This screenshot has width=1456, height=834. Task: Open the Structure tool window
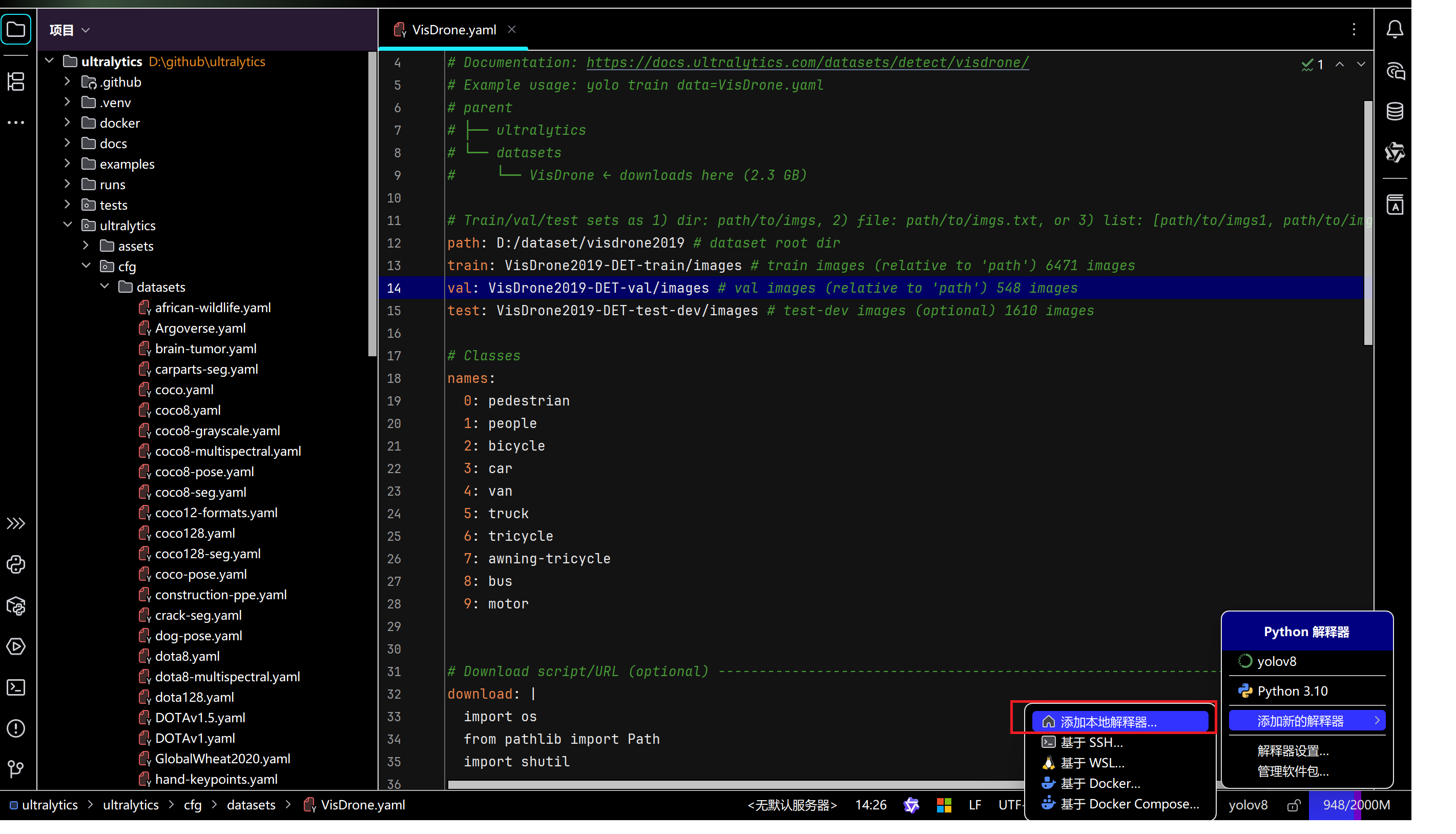tap(16, 82)
